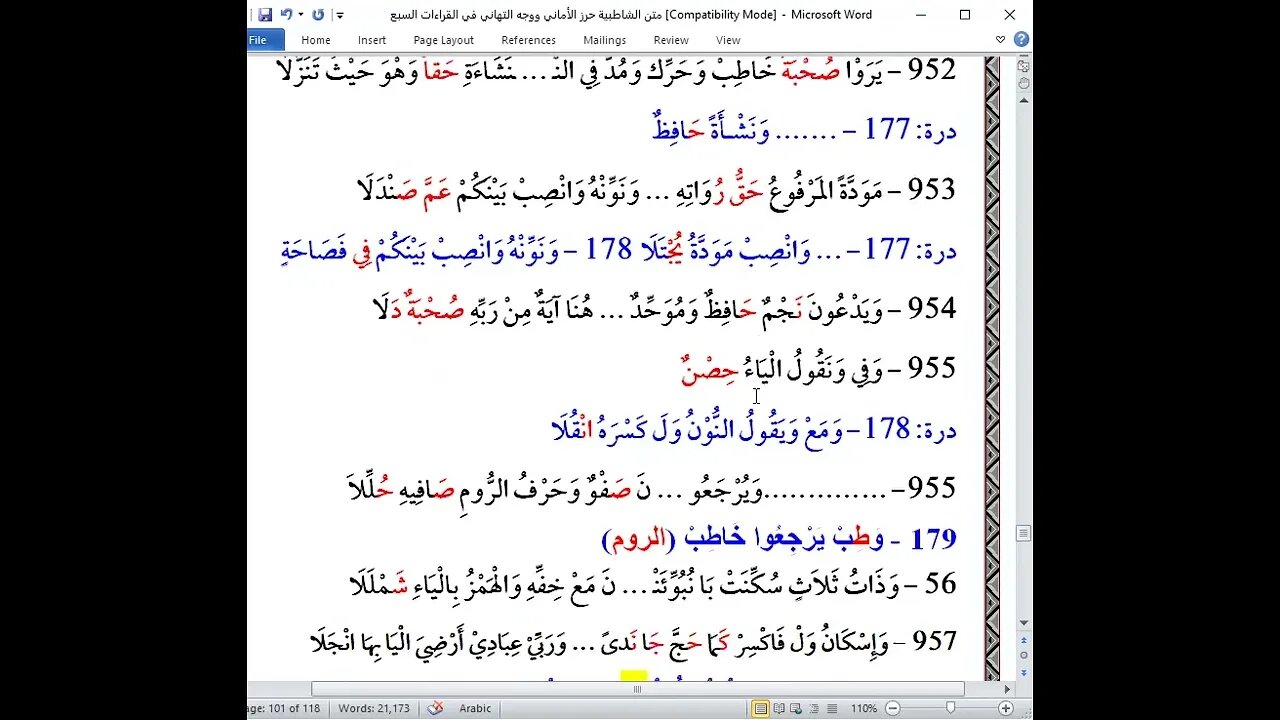Screen dimensions: 1280x720
Task: Open the Page Layout tab
Action: click(x=444, y=40)
